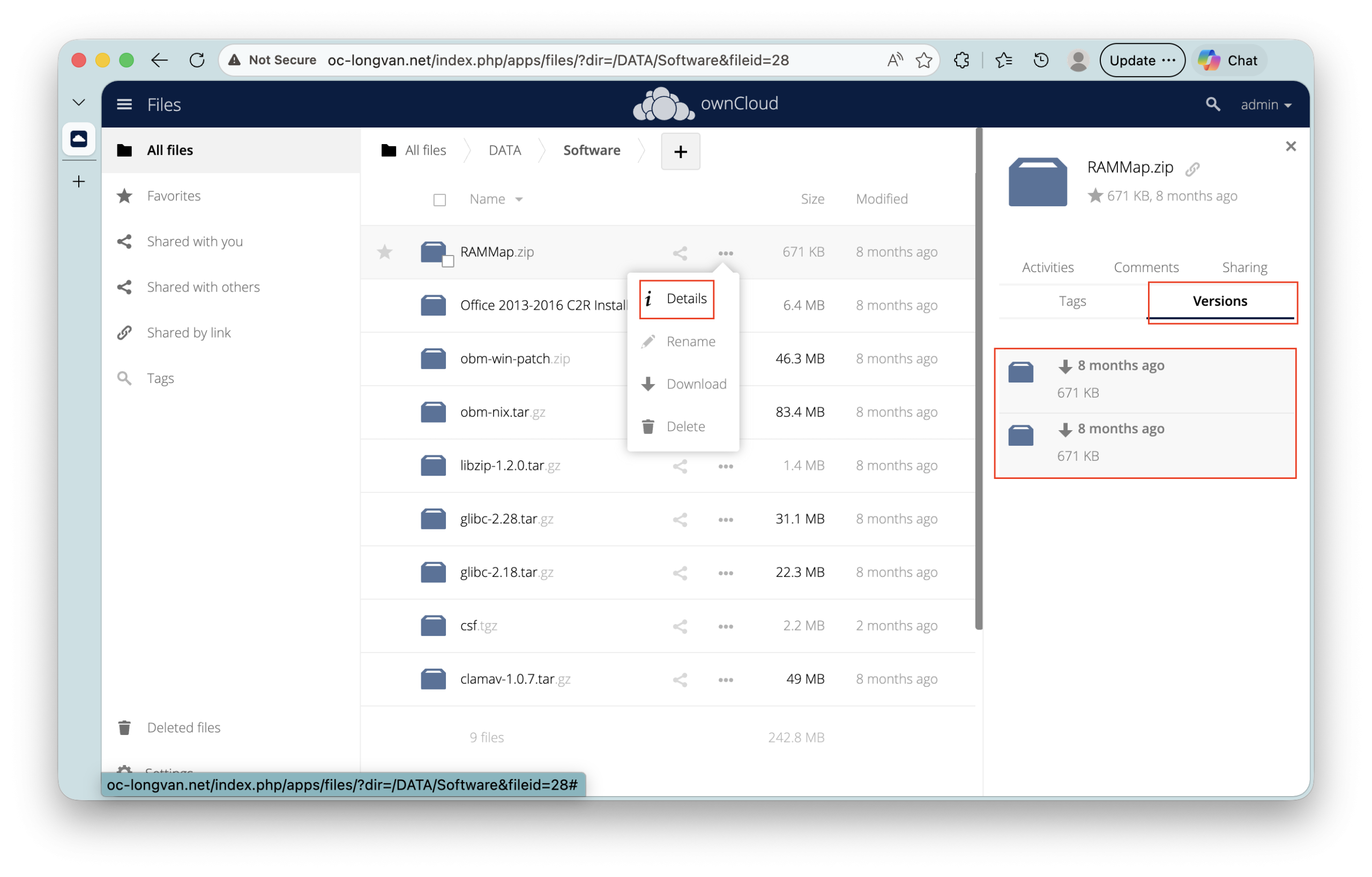Navigate to DATA breadcrumb
This screenshot has height=877, width=1372.
tap(504, 151)
